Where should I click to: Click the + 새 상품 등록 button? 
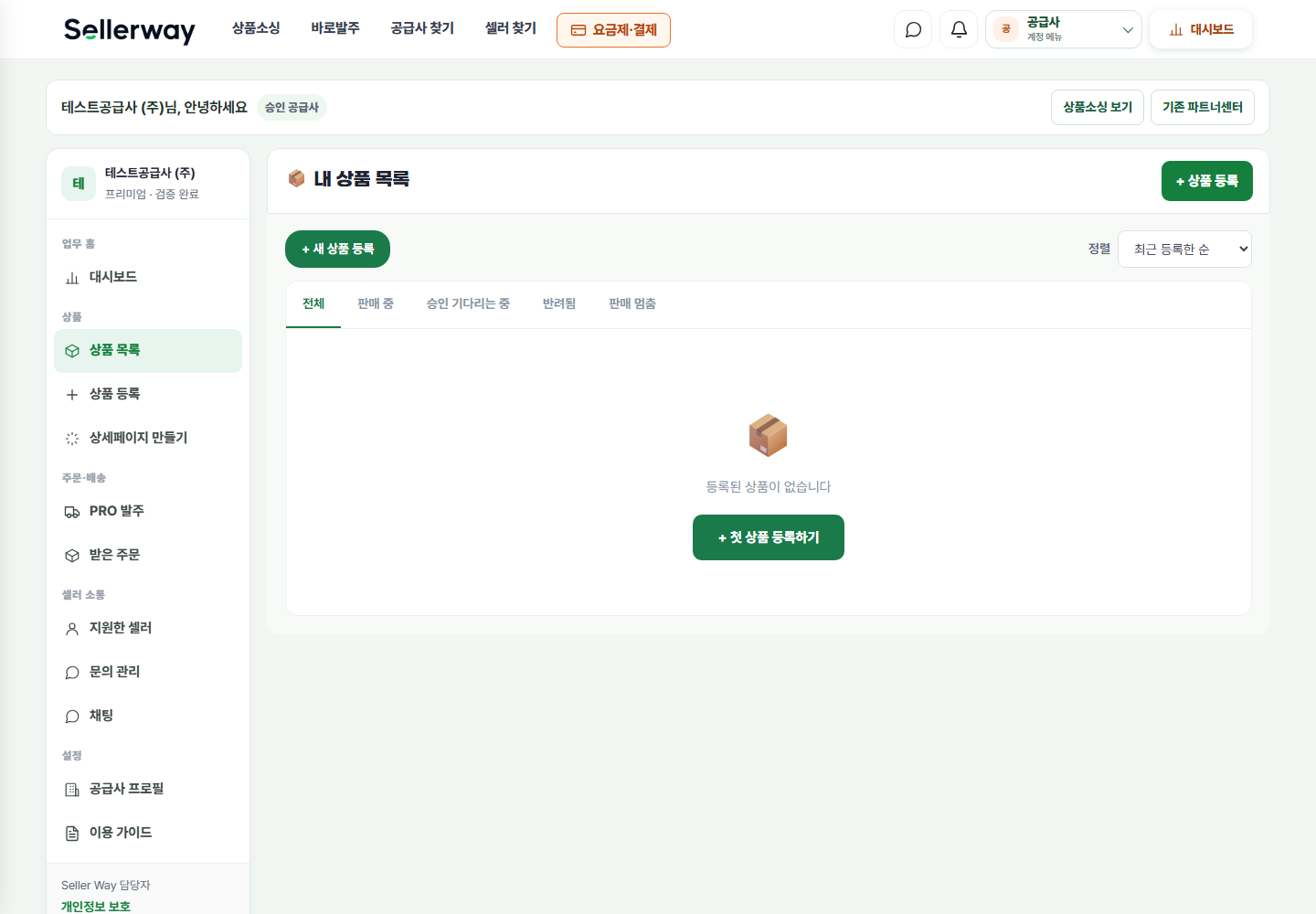click(x=337, y=249)
